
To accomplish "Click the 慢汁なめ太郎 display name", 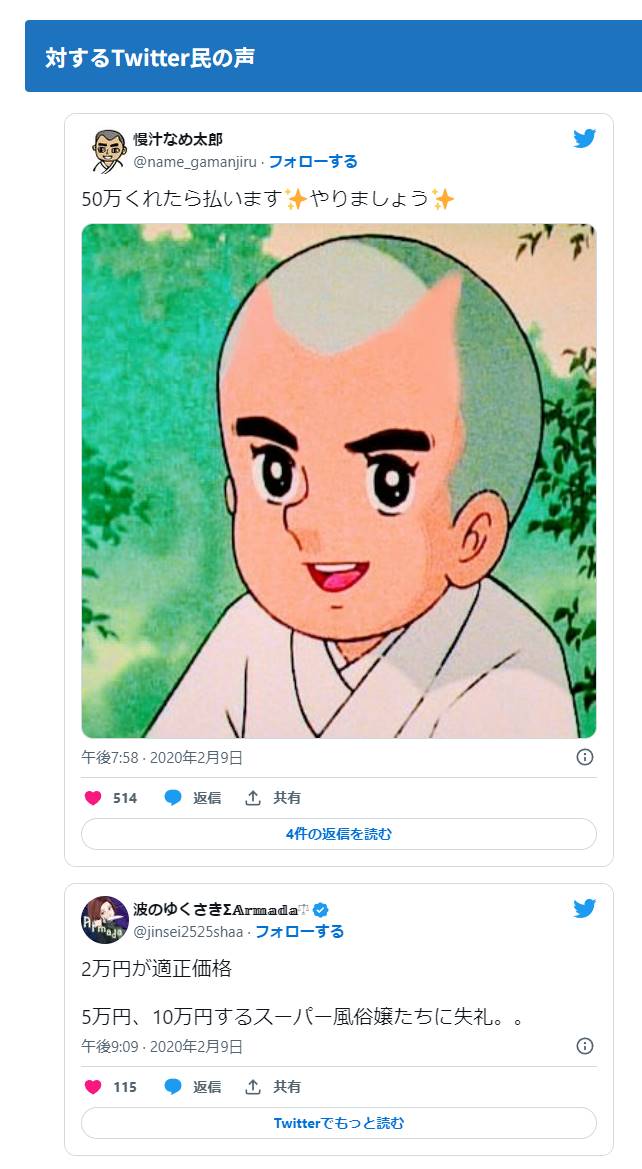I will (x=178, y=139).
